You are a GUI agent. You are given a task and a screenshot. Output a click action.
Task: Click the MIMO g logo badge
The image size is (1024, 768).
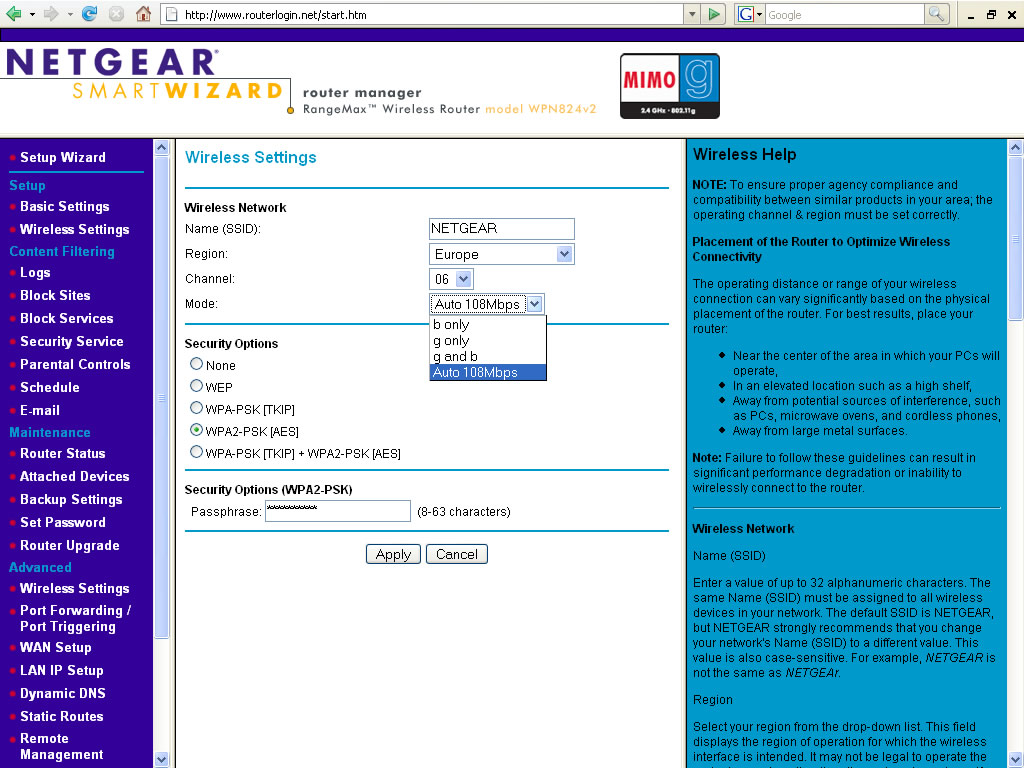[669, 86]
